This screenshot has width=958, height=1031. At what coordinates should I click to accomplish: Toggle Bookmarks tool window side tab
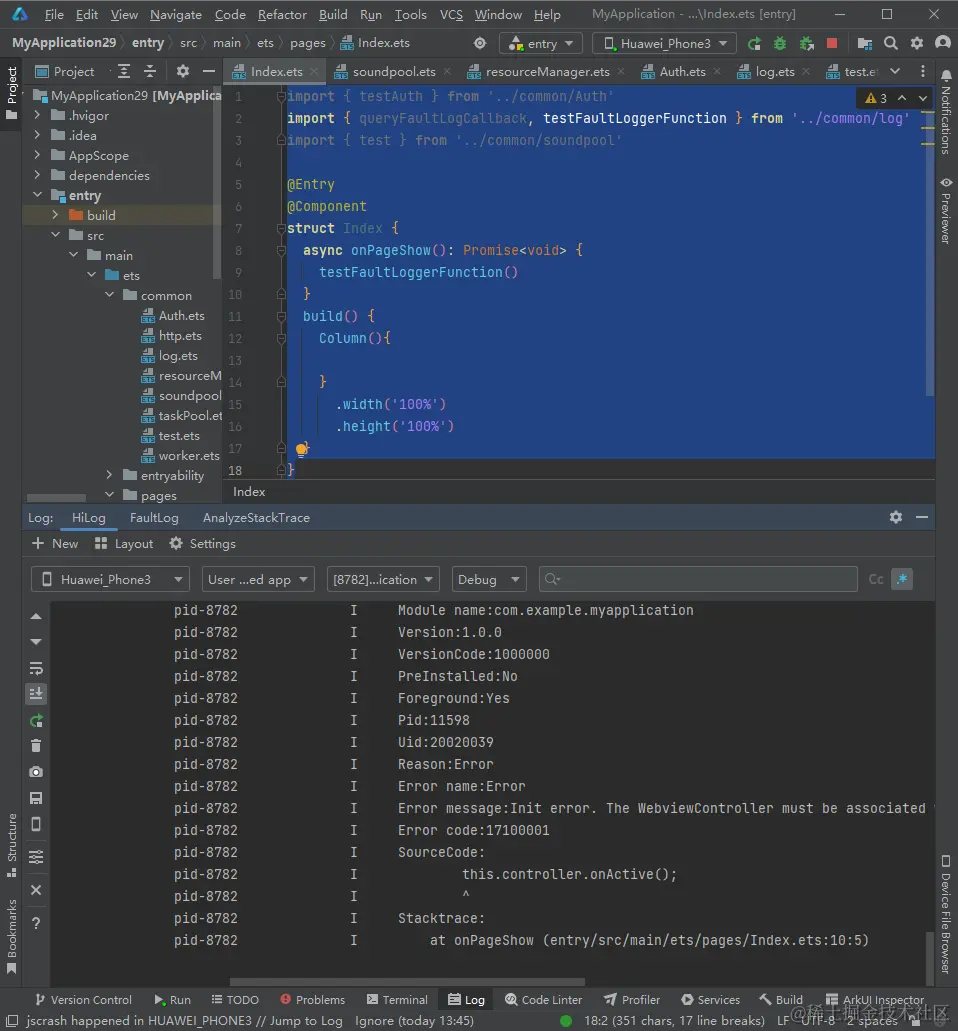[x=11, y=937]
